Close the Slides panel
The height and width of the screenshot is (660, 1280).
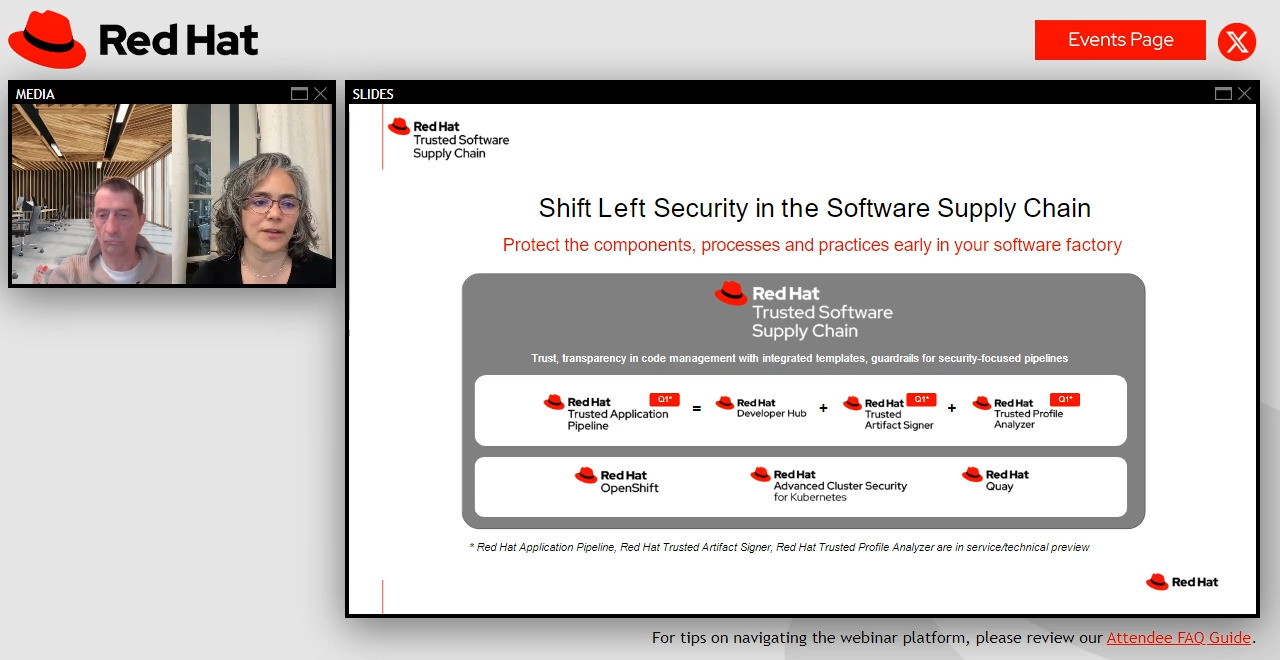(1244, 94)
